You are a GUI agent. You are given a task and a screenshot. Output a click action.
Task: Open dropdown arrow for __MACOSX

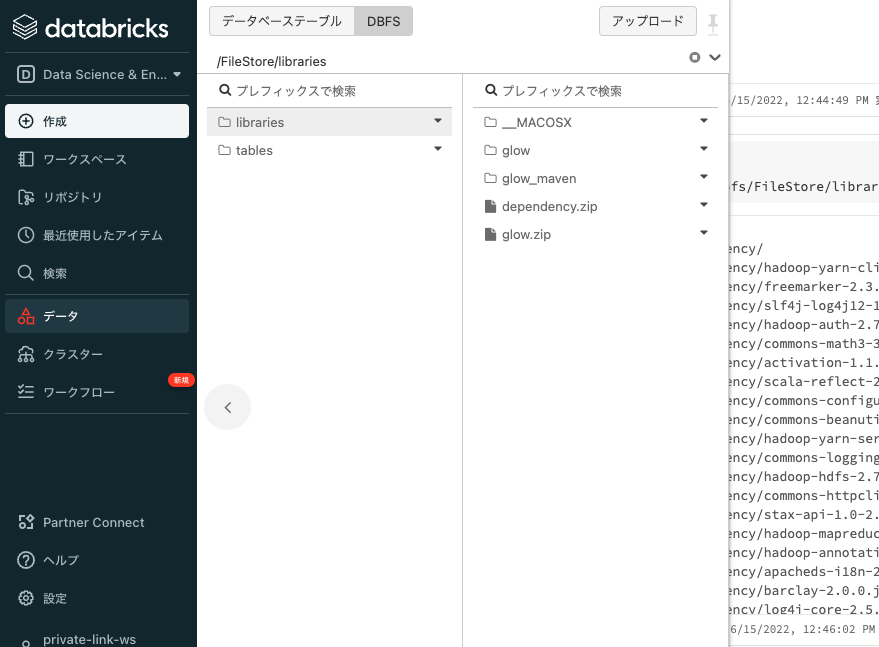(704, 121)
